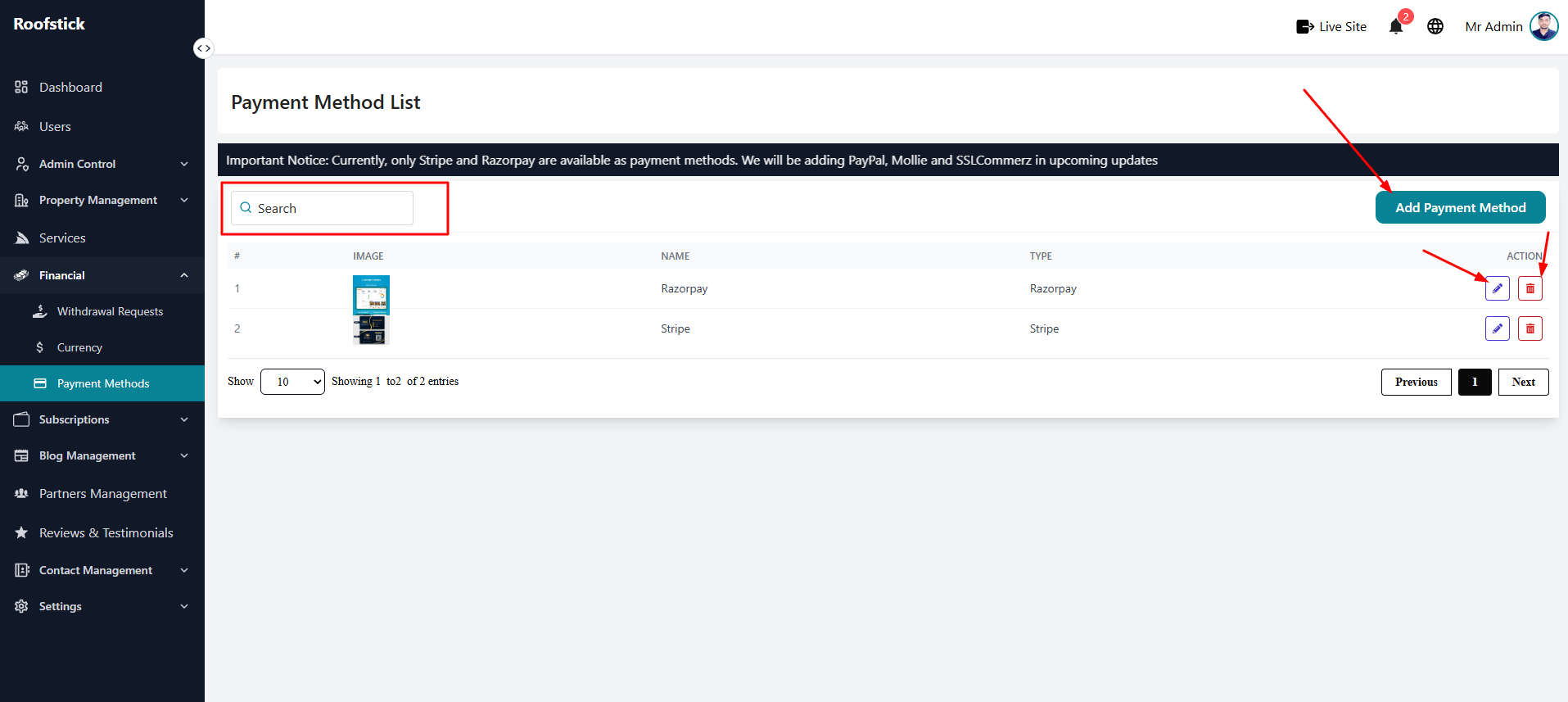Delete the Stripe payment method
Image resolution: width=1568 pixels, height=702 pixels.
coord(1530,328)
